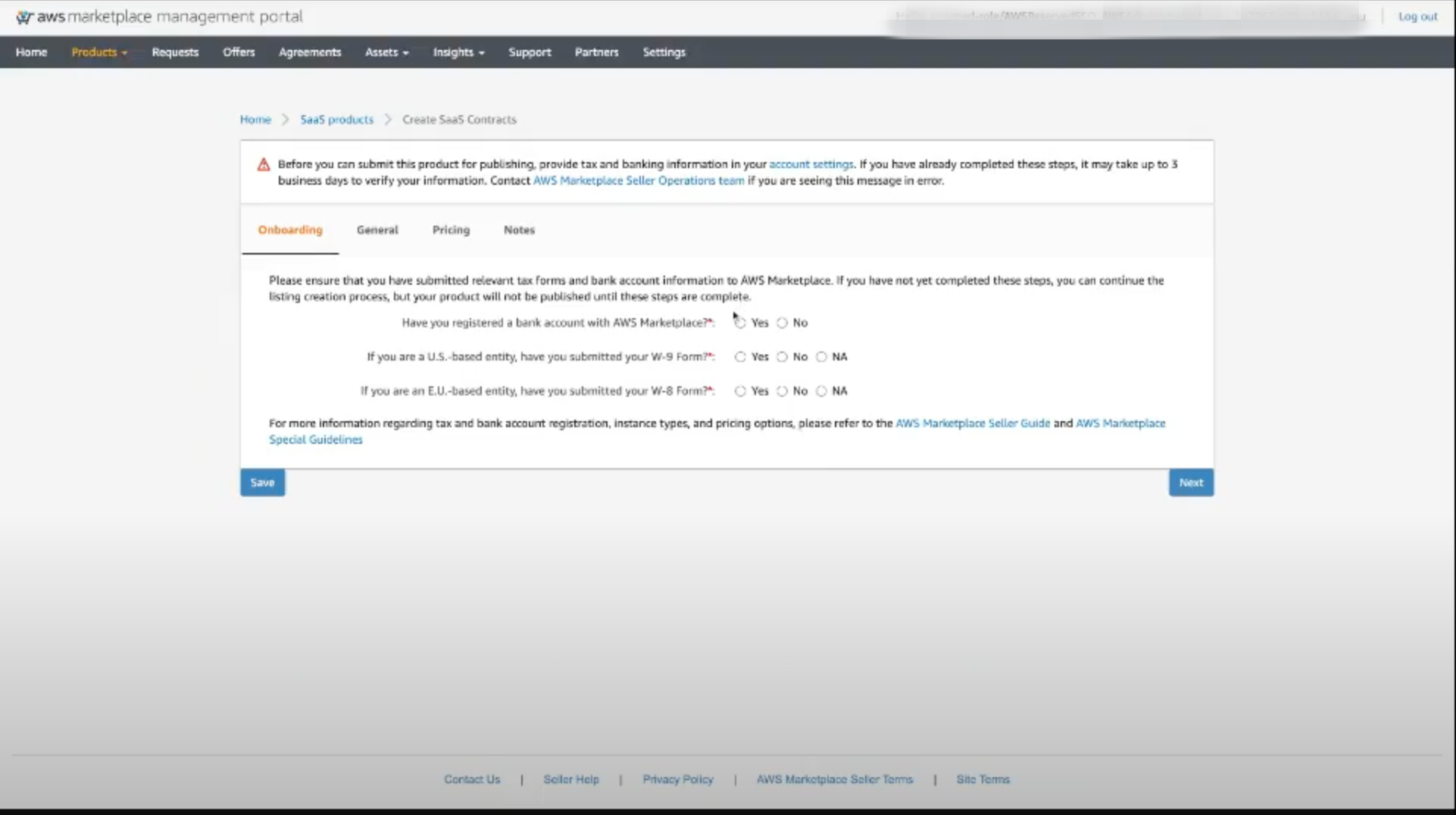Open the Home navigation item
The image size is (1456, 815).
(x=31, y=52)
